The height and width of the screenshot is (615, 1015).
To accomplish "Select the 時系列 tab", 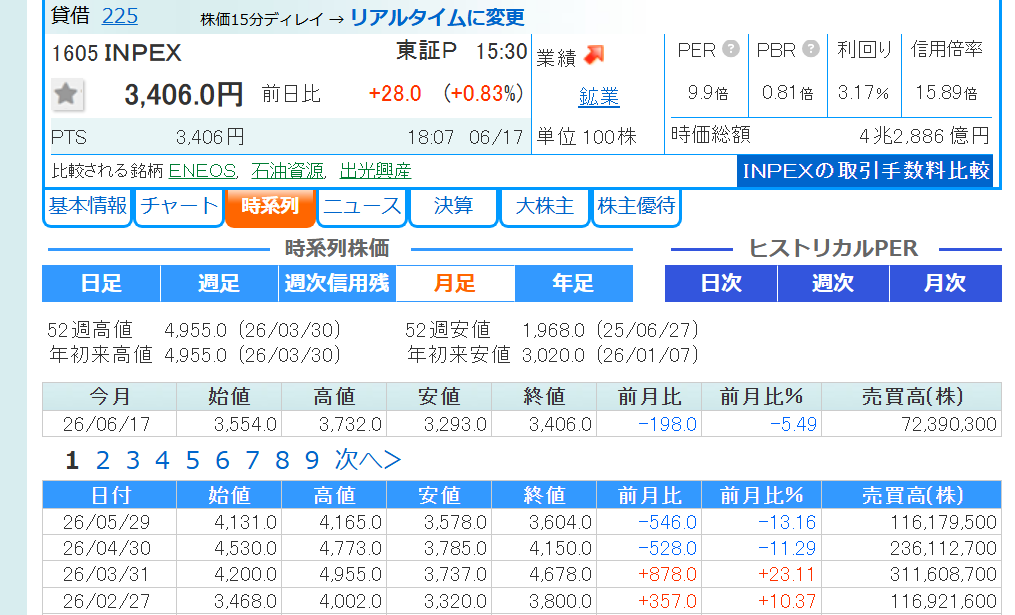I will coord(270,207).
